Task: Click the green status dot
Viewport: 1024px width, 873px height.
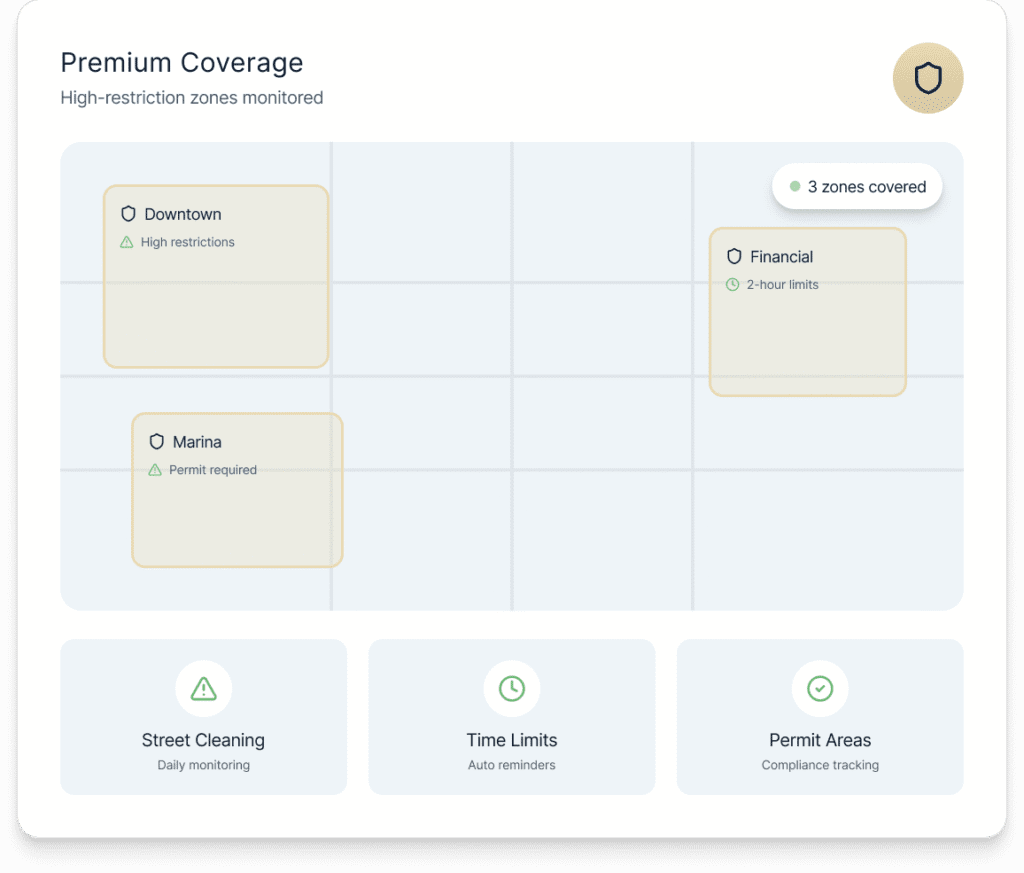Action: click(x=795, y=187)
